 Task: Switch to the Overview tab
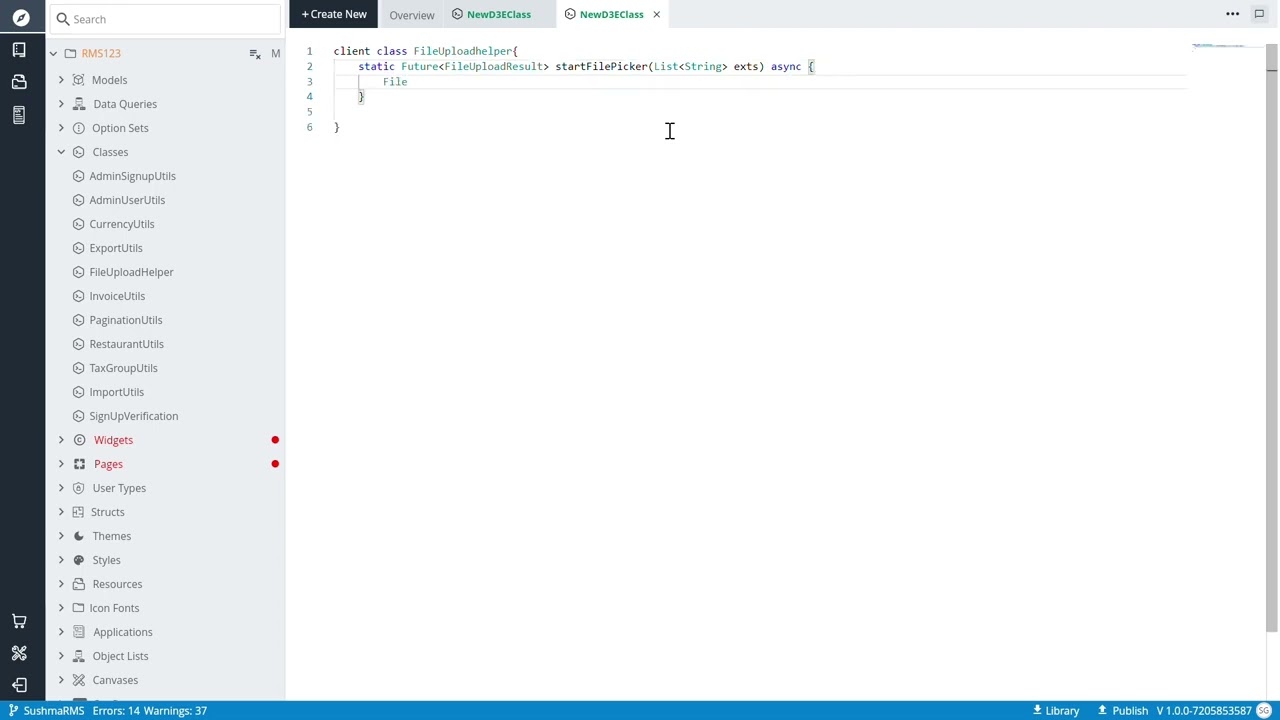(x=412, y=15)
